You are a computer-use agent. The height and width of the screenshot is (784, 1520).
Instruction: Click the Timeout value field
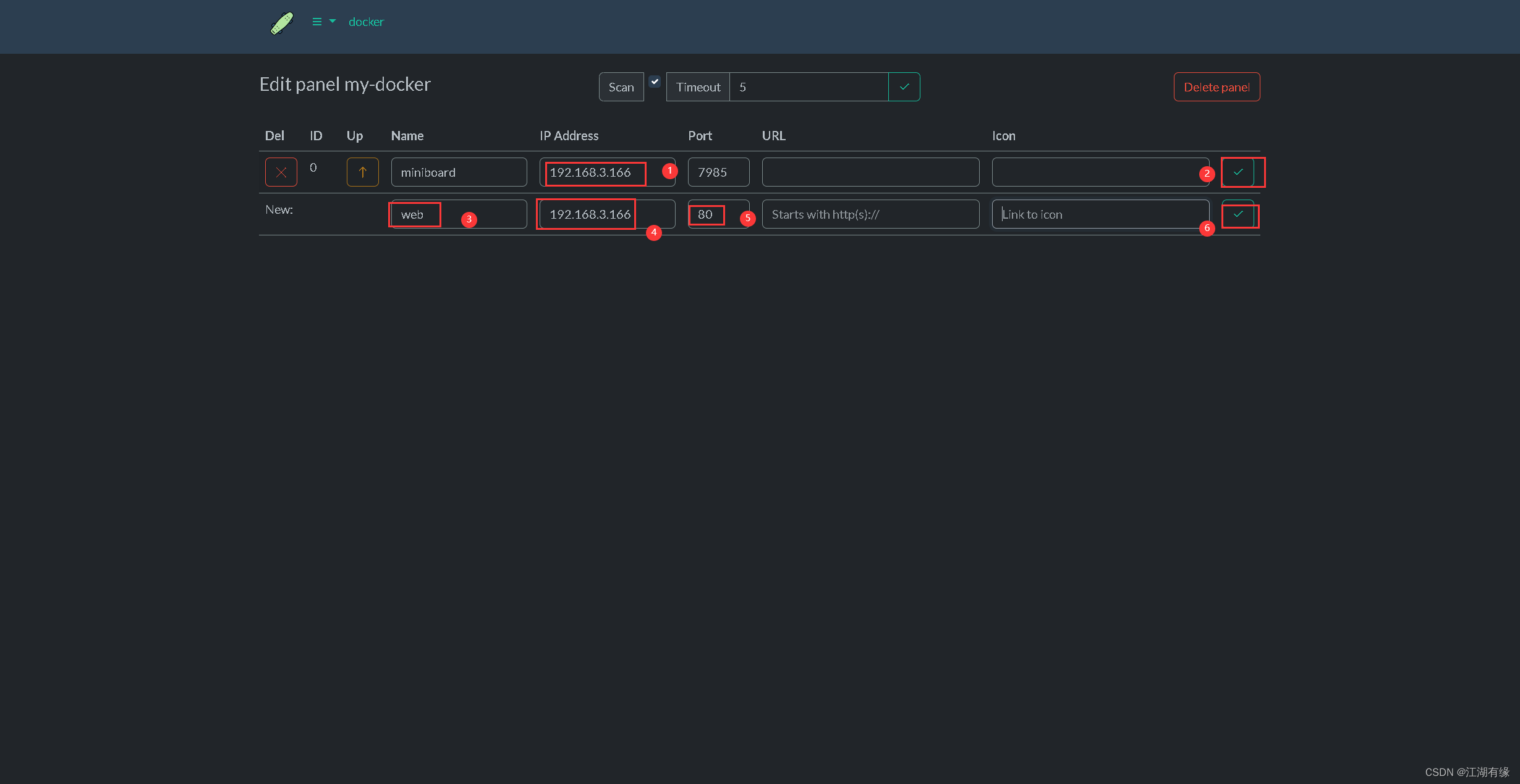[808, 87]
